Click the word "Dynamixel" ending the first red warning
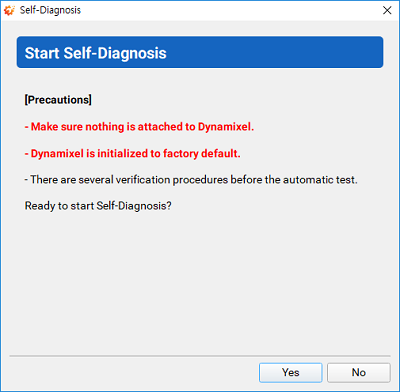The width and height of the screenshot is (400, 392). tap(226, 127)
